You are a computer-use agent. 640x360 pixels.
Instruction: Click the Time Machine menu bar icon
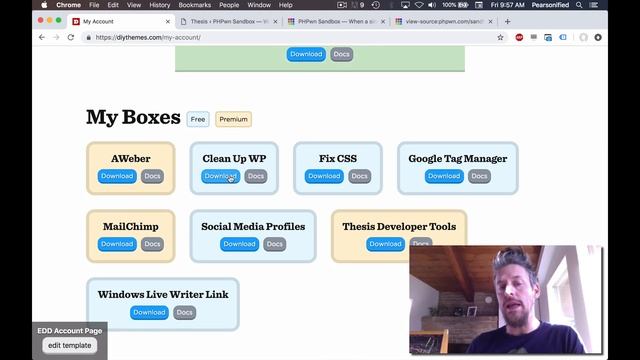(376, 5)
